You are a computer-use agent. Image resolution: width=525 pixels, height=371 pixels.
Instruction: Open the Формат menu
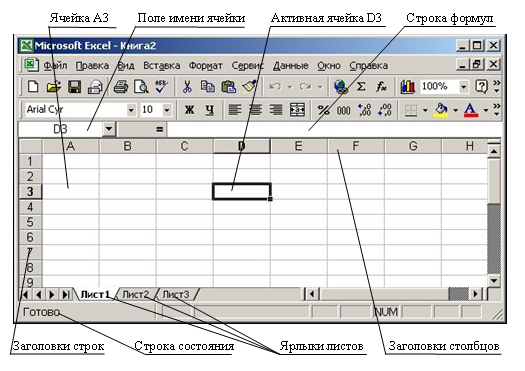(x=206, y=66)
